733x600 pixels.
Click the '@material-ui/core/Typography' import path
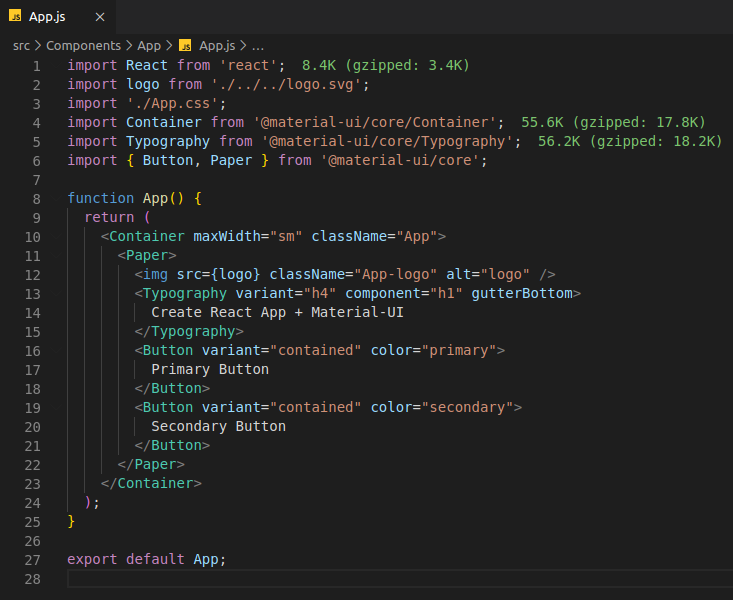tap(388, 141)
